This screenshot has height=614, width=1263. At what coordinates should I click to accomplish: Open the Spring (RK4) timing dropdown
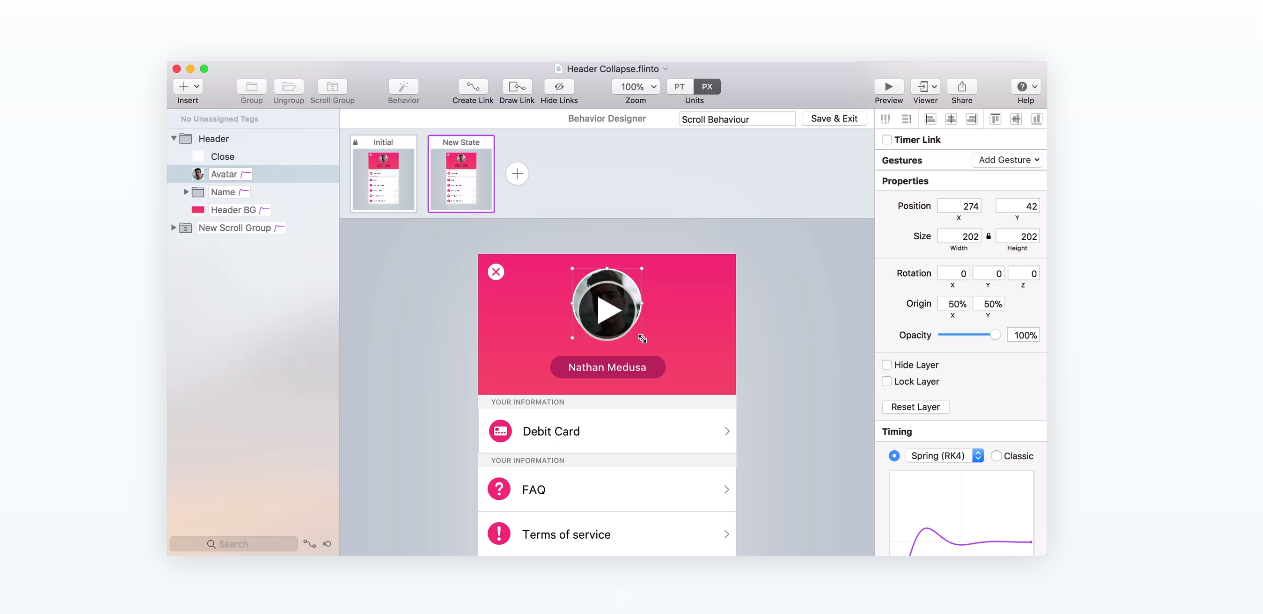point(944,456)
